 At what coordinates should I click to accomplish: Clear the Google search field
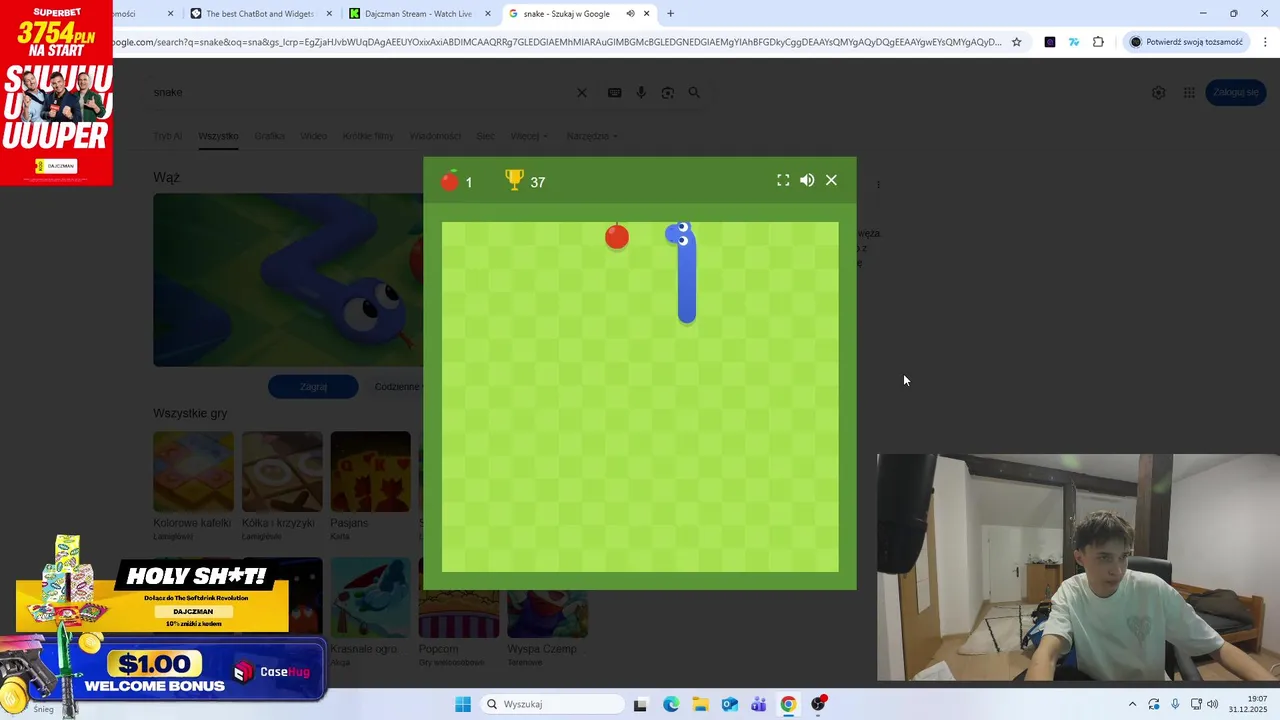pos(582,92)
